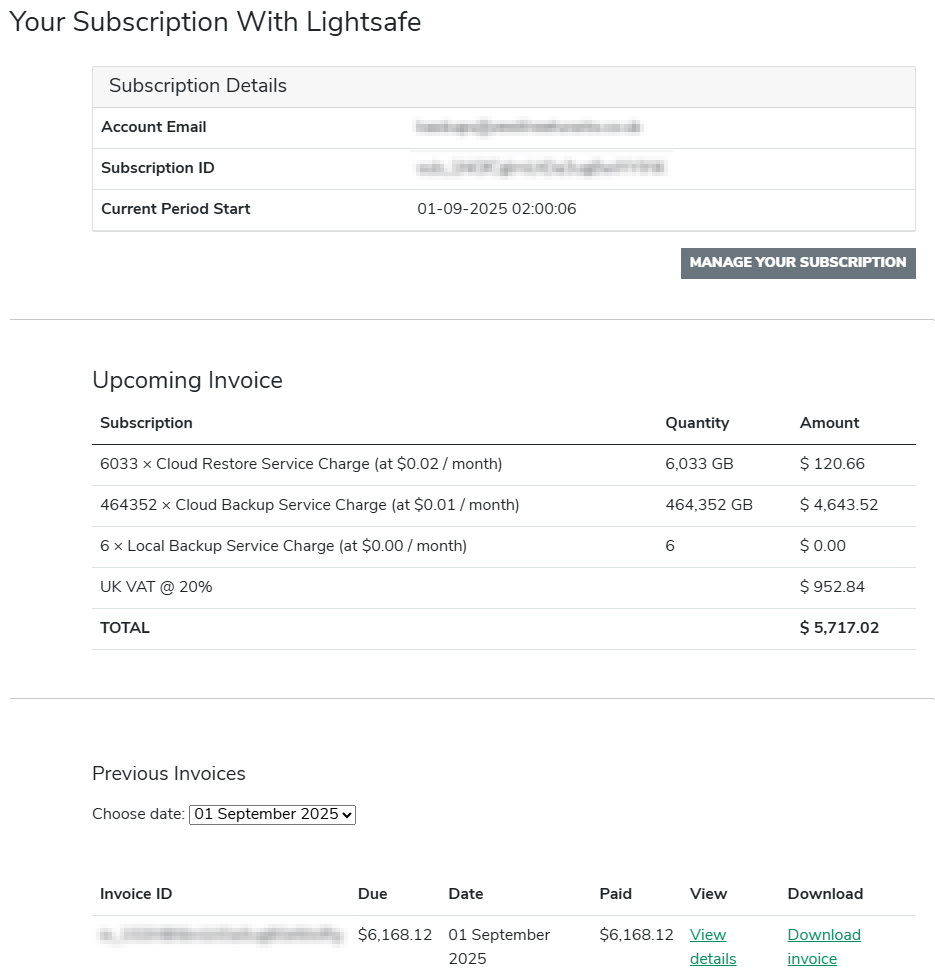935x980 pixels.
Task: Click the Upcoming Invoice heading
Action: (187, 380)
